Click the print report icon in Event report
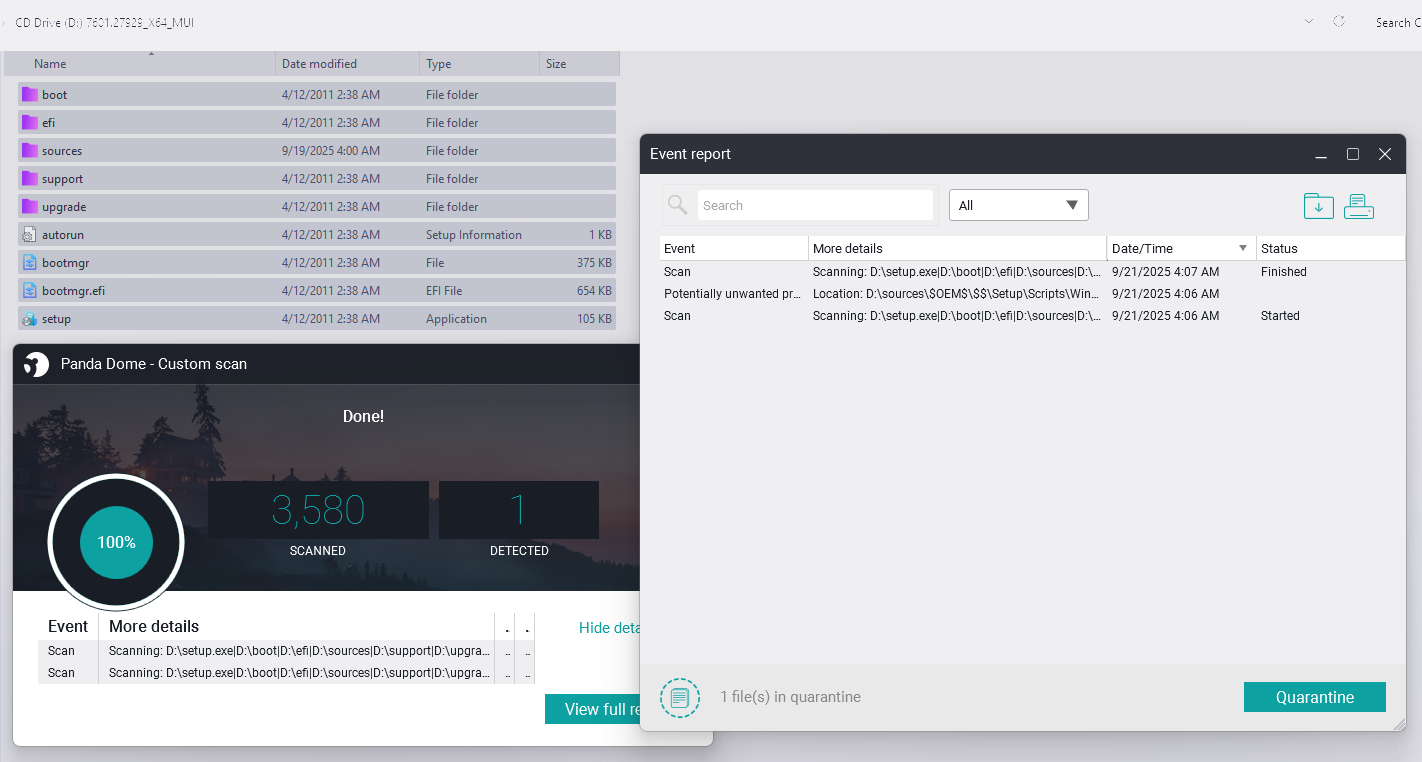1422x762 pixels. 1359,206
